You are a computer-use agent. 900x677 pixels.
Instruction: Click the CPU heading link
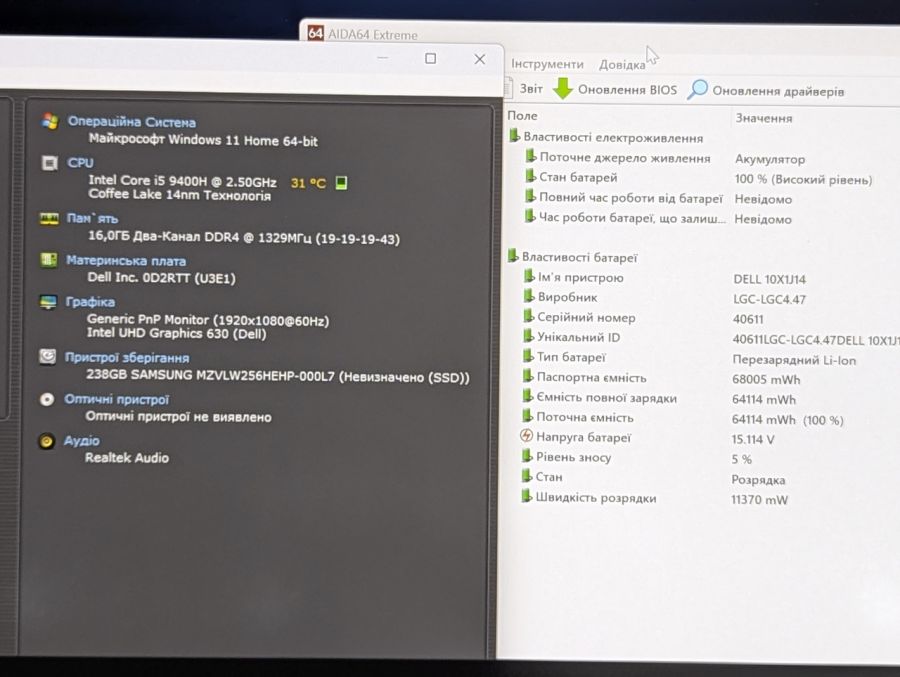click(80, 163)
